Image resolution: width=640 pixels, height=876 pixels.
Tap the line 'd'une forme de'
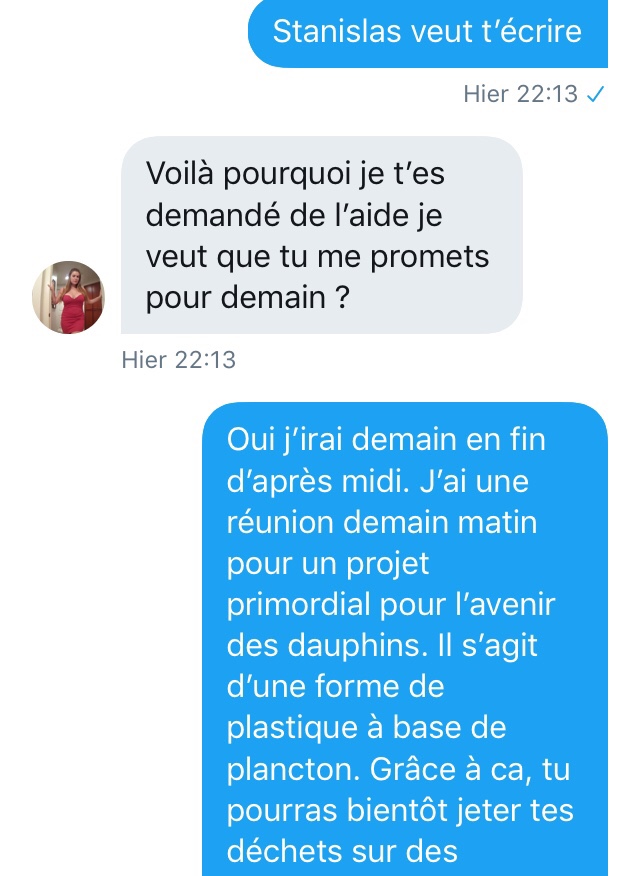[336, 686]
